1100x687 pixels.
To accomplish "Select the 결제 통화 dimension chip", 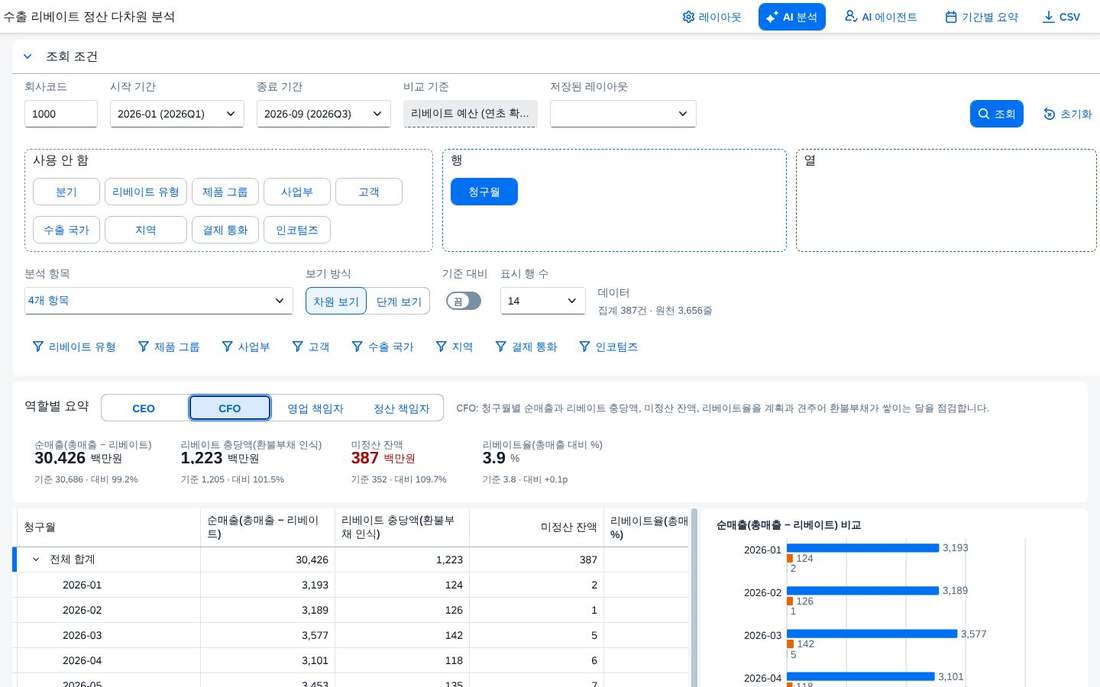I will click(x=225, y=229).
